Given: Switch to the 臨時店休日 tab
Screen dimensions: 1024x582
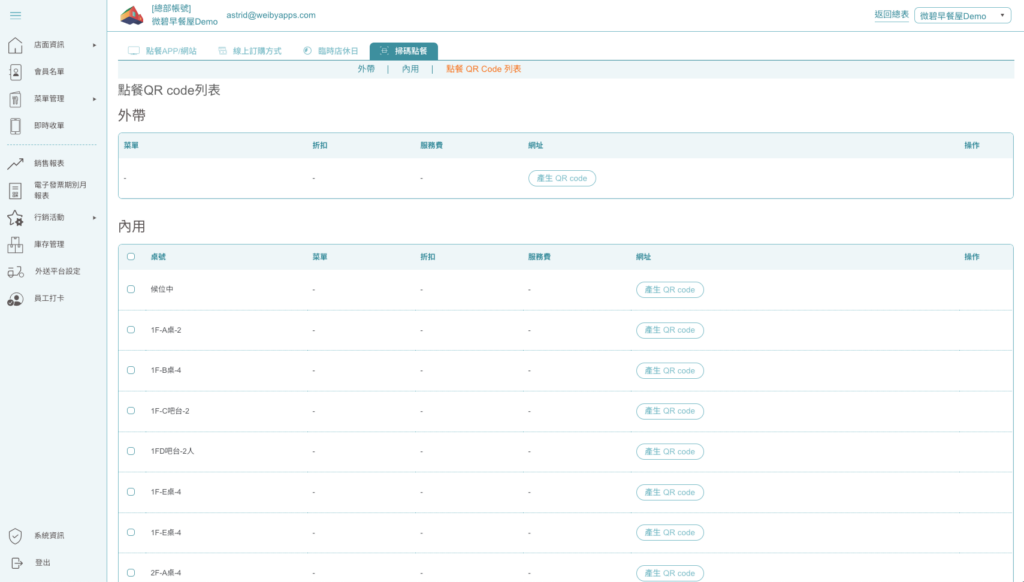Looking at the screenshot, I should click(331, 51).
